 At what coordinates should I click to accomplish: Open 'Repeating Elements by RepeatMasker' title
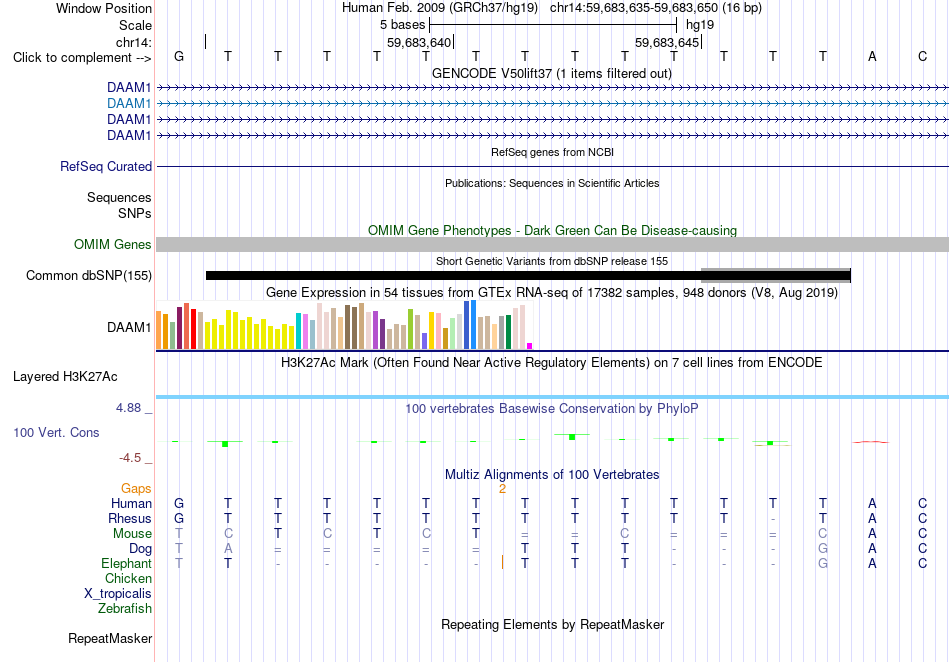[x=552, y=624]
